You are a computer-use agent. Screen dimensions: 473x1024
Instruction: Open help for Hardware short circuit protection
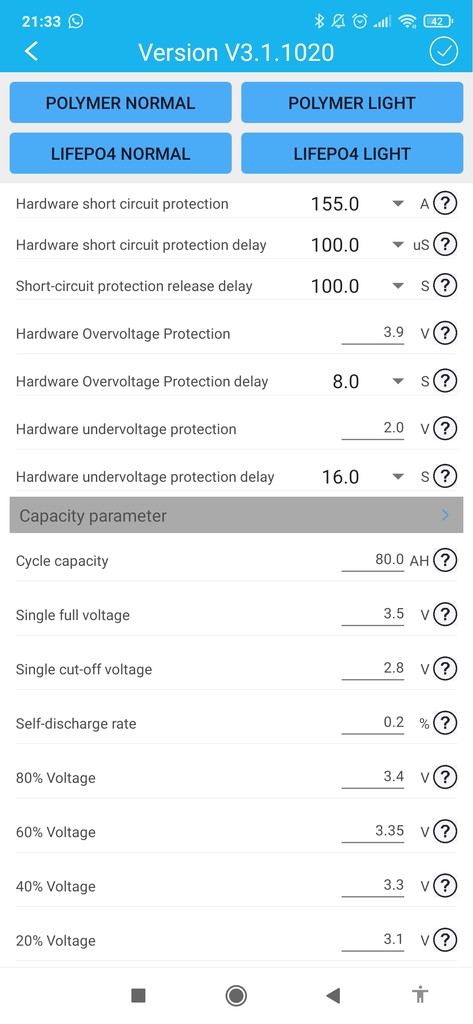click(x=445, y=204)
